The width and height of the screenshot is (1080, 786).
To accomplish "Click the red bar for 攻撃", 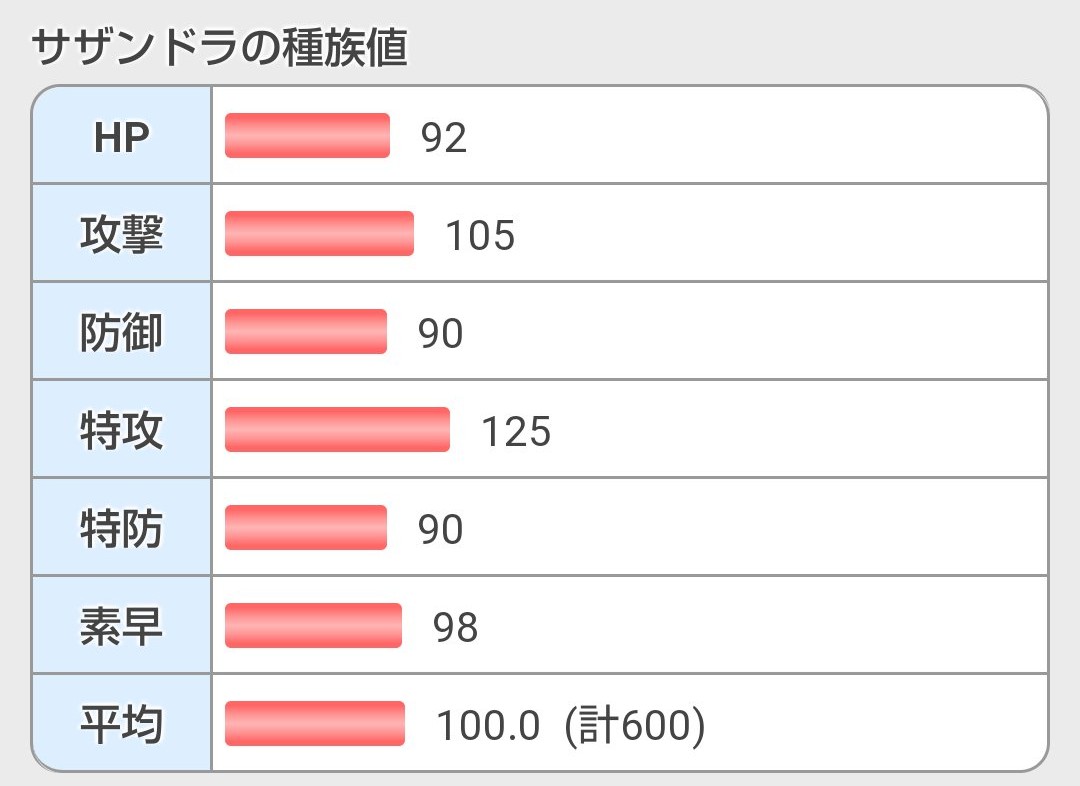I will point(319,234).
